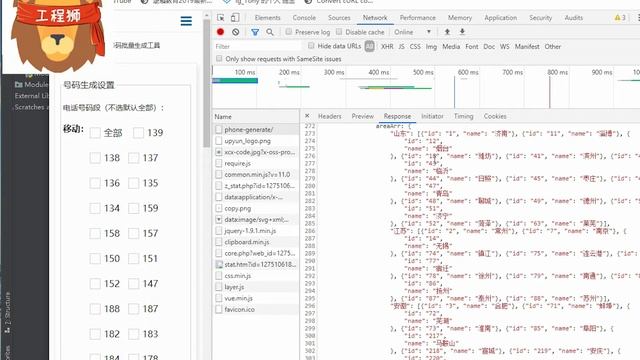Select the common.min.js request

(x=256, y=174)
